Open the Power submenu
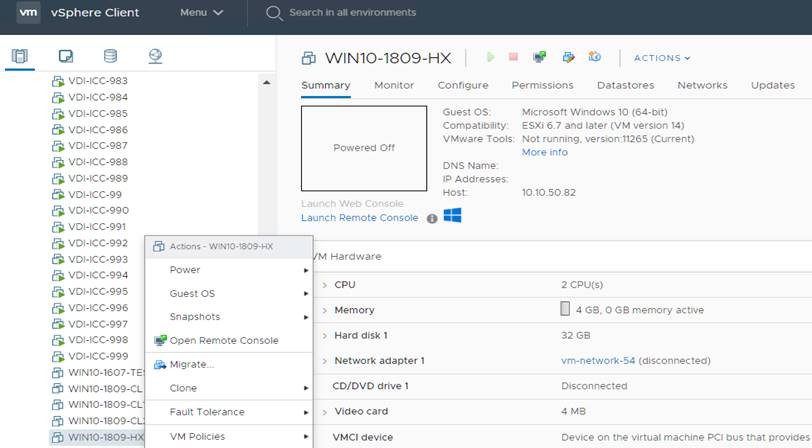812x448 pixels. (x=229, y=270)
